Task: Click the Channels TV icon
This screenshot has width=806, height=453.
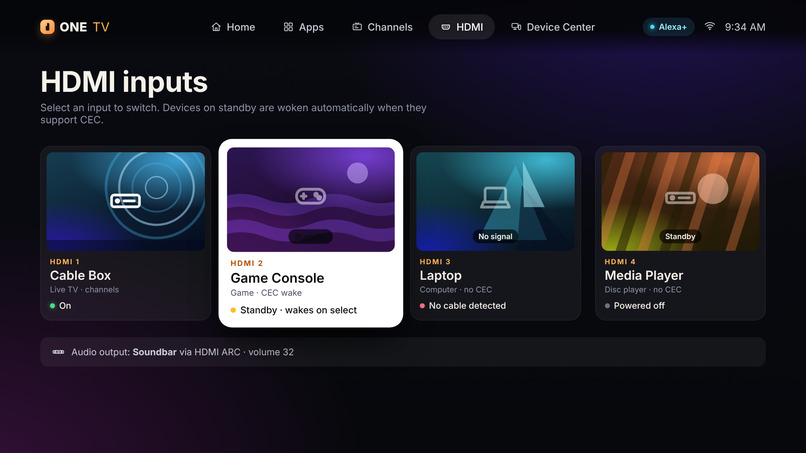Action: (x=357, y=27)
